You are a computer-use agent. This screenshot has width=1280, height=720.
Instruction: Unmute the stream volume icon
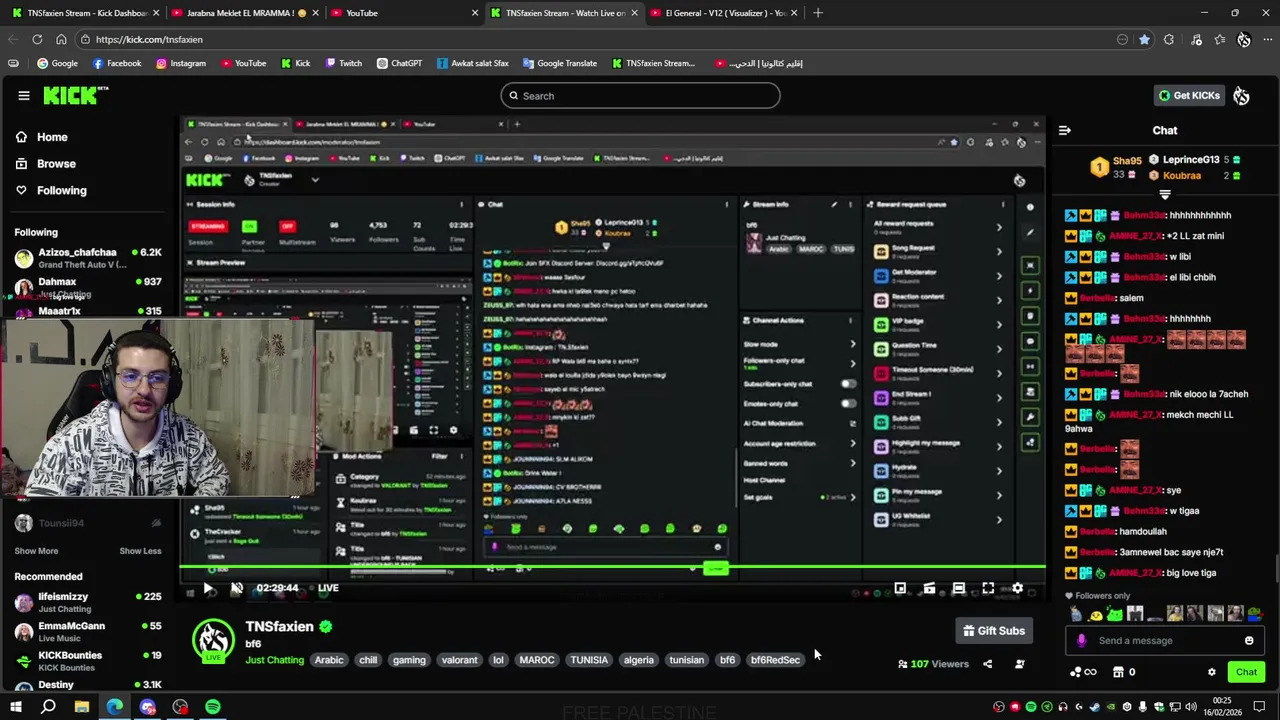236,588
